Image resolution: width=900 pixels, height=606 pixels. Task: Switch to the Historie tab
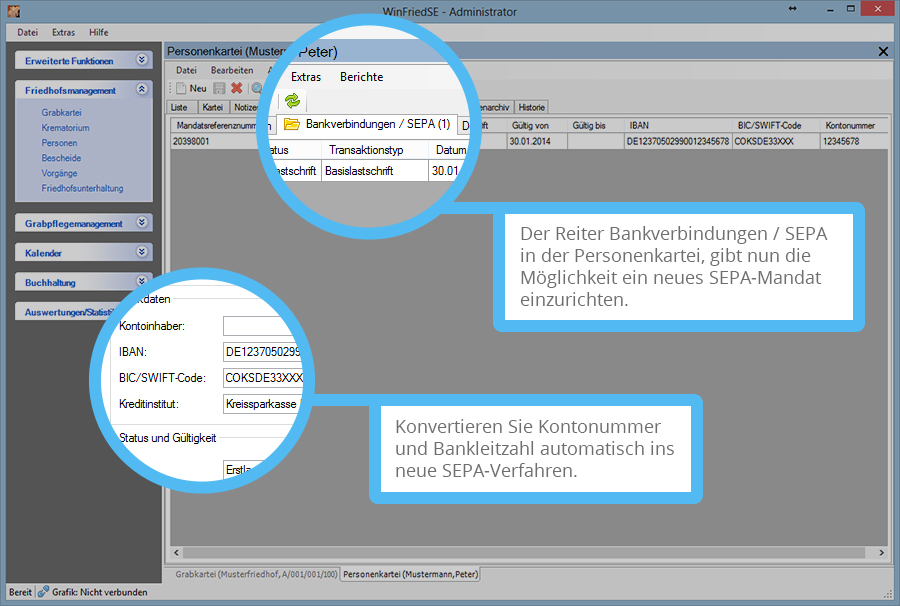click(x=531, y=107)
